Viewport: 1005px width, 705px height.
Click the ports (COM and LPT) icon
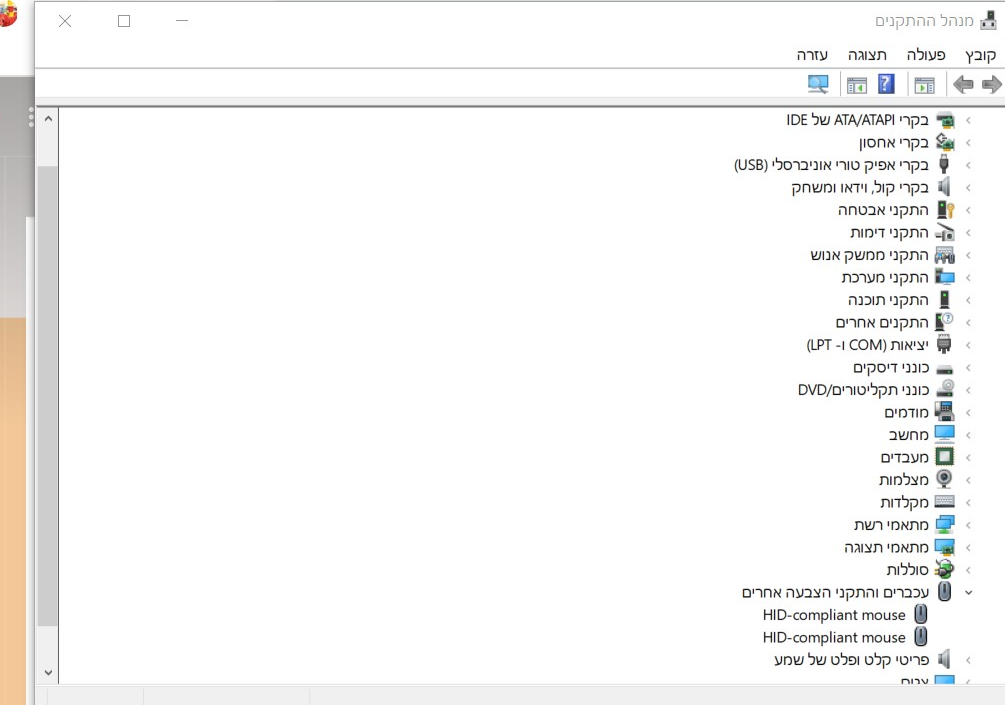tap(944, 345)
